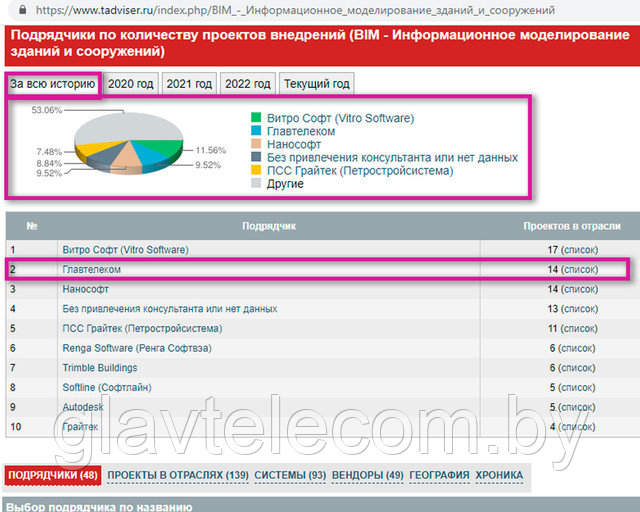
Task: Open Trimble Buildings contractor link
Action: coord(100,368)
